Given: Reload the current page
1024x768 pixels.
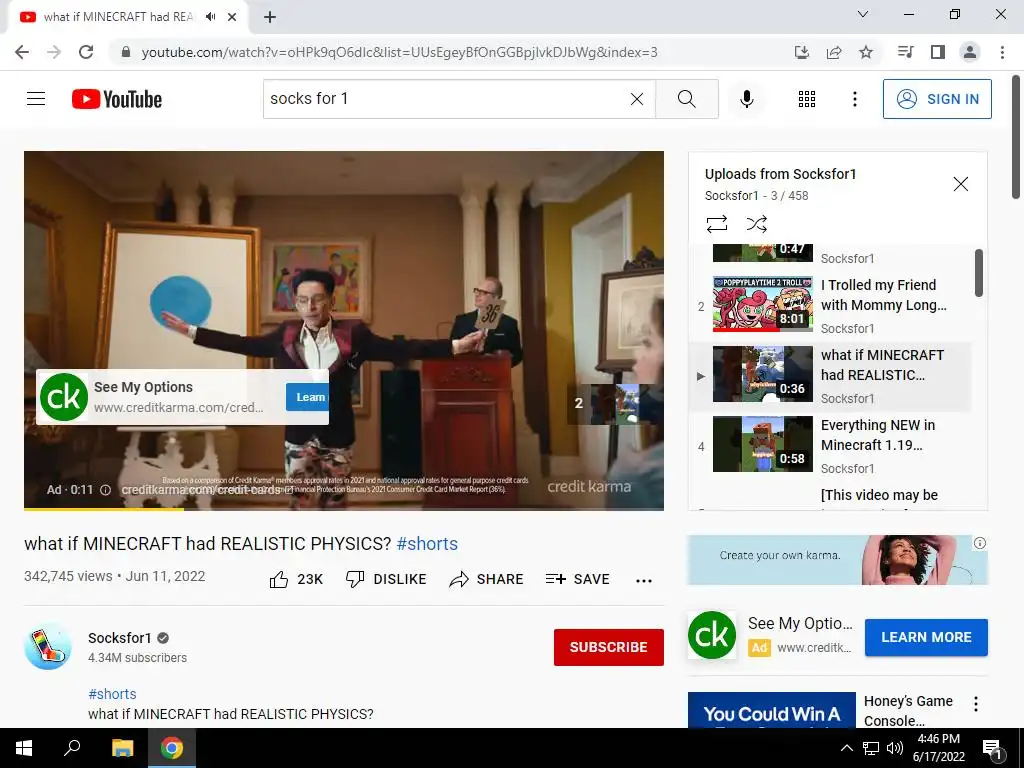Looking at the screenshot, I should [86, 52].
